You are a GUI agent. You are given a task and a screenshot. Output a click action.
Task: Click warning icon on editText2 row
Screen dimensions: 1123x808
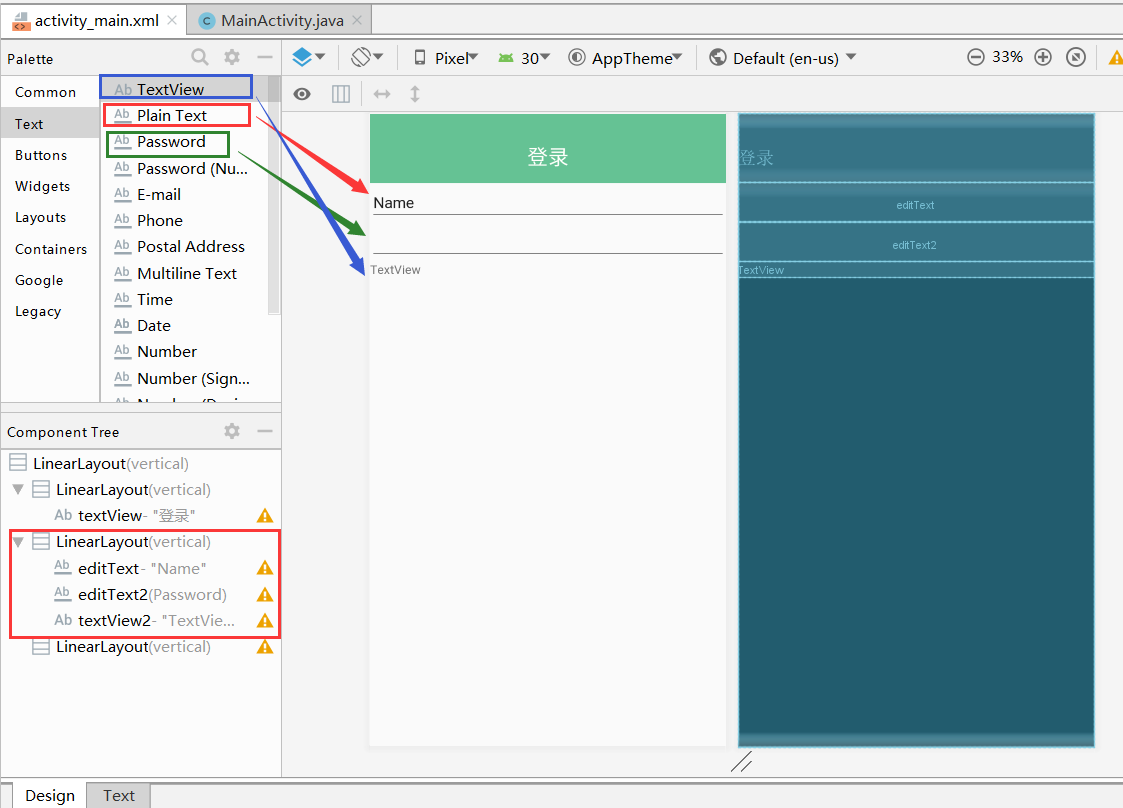coord(265,595)
